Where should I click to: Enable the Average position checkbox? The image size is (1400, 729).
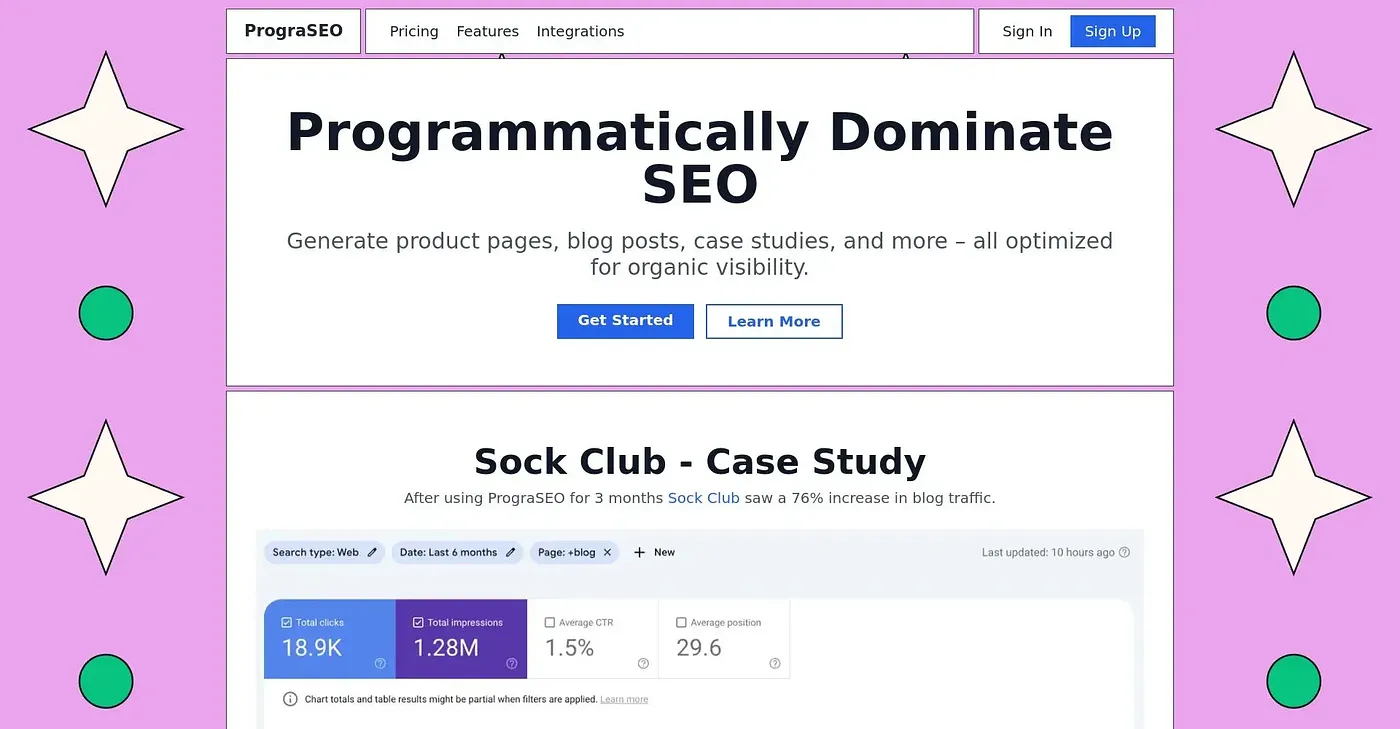681,622
